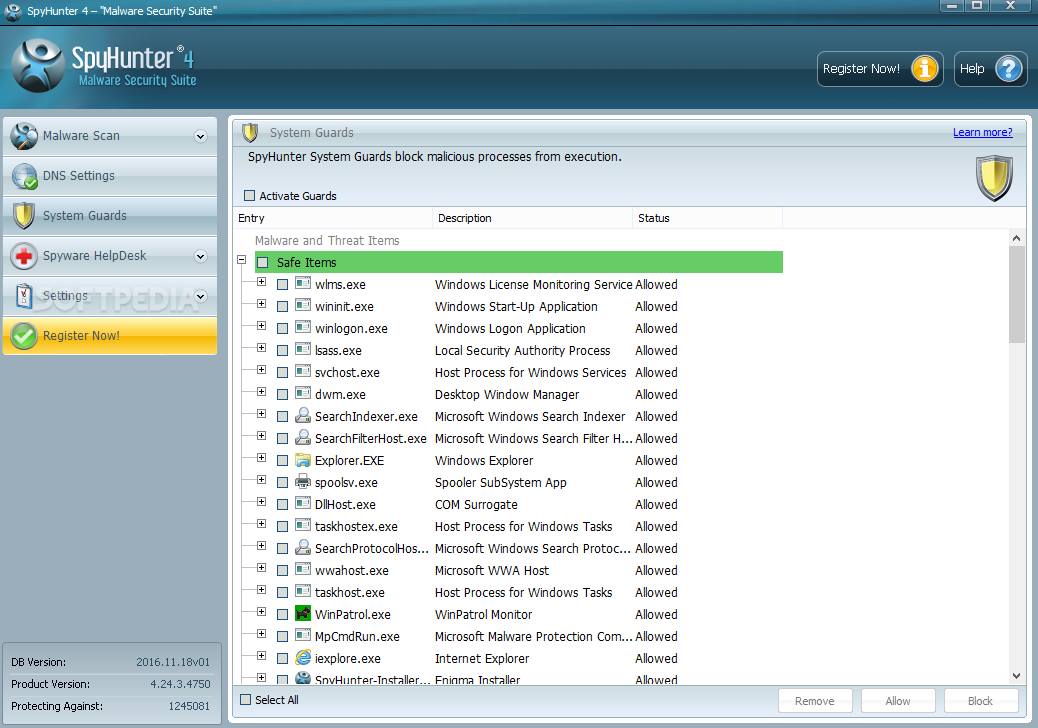1038x728 pixels.
Task: Click the Allow button
Action: pyautogui.click(x=898, y=701)
